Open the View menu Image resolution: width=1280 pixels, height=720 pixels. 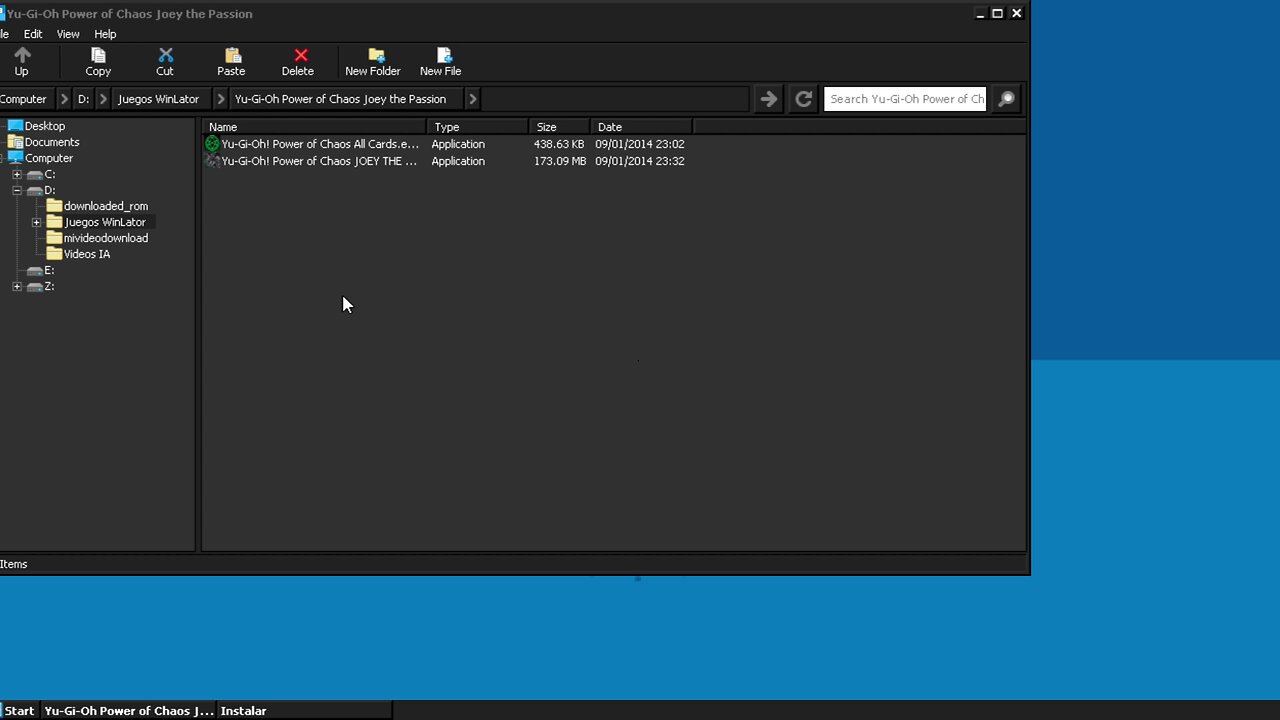68,34
